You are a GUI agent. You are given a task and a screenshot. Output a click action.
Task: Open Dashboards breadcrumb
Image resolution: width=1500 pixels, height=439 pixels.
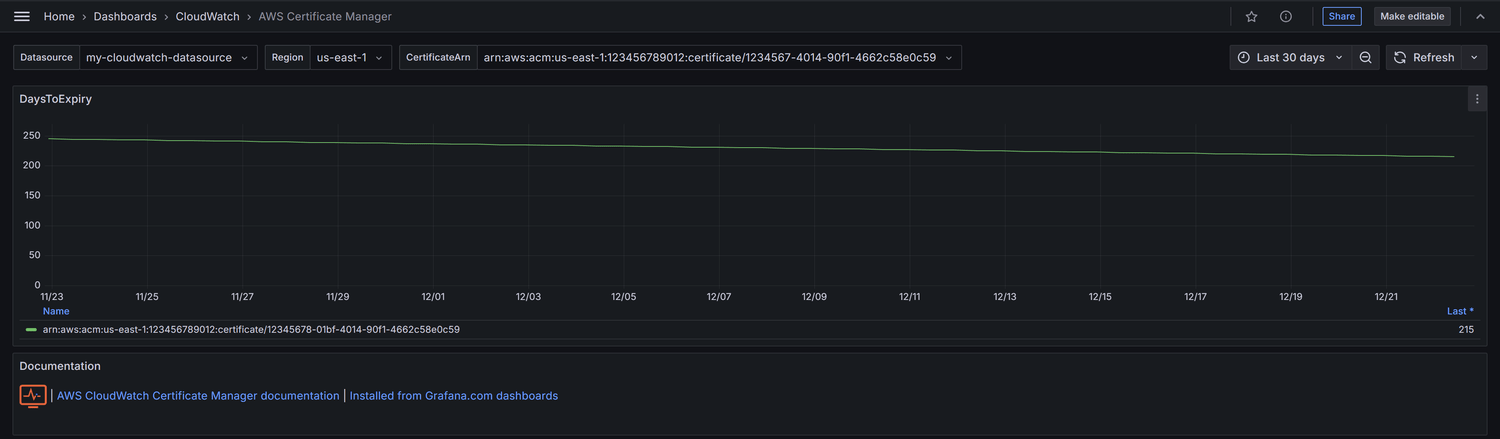pyautogui.click(x=125, y=17)
